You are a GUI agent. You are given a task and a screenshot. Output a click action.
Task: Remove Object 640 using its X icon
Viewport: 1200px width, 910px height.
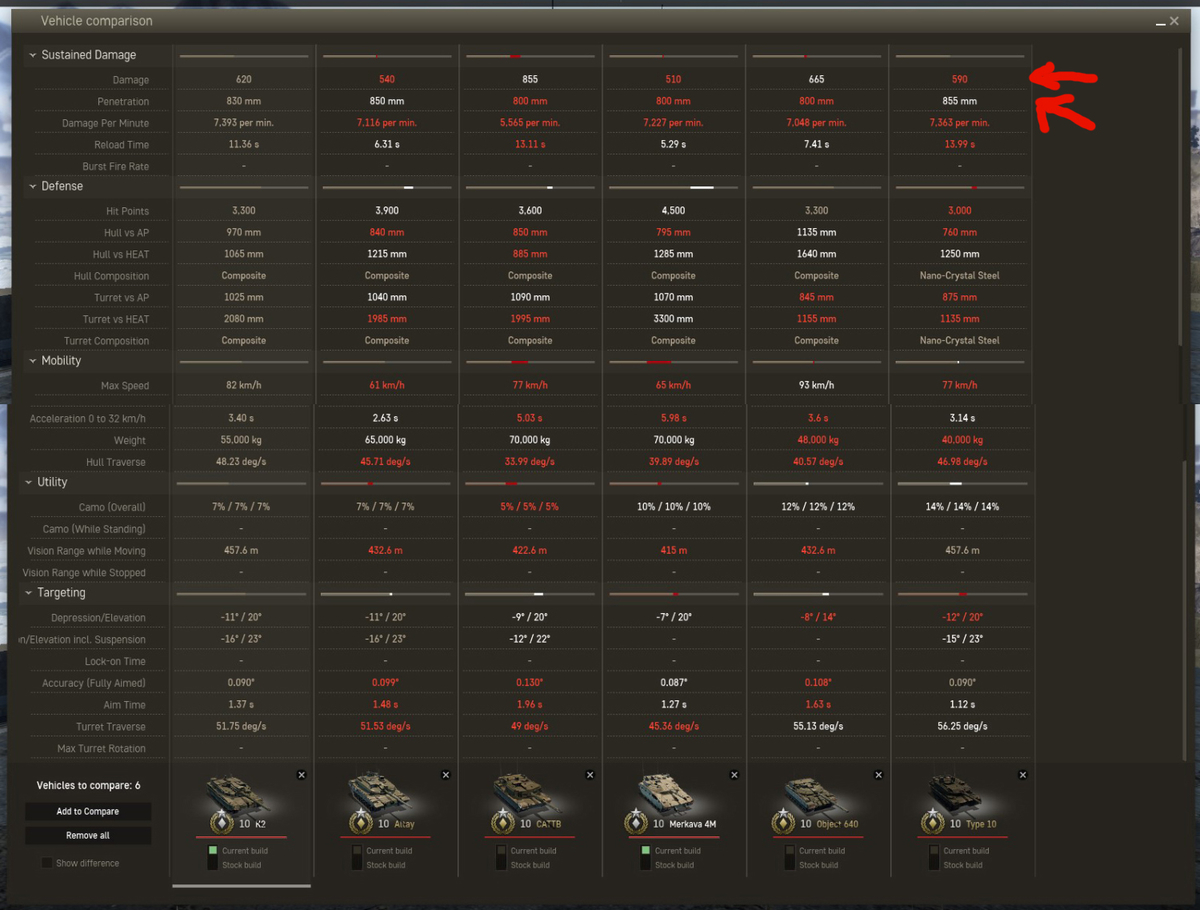click(x=879, y=775)
